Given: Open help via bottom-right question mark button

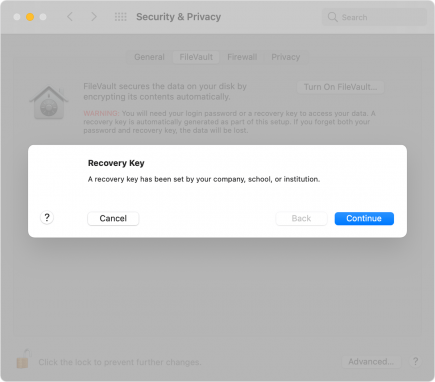Looking at the screenshot, I should [415, 361].
